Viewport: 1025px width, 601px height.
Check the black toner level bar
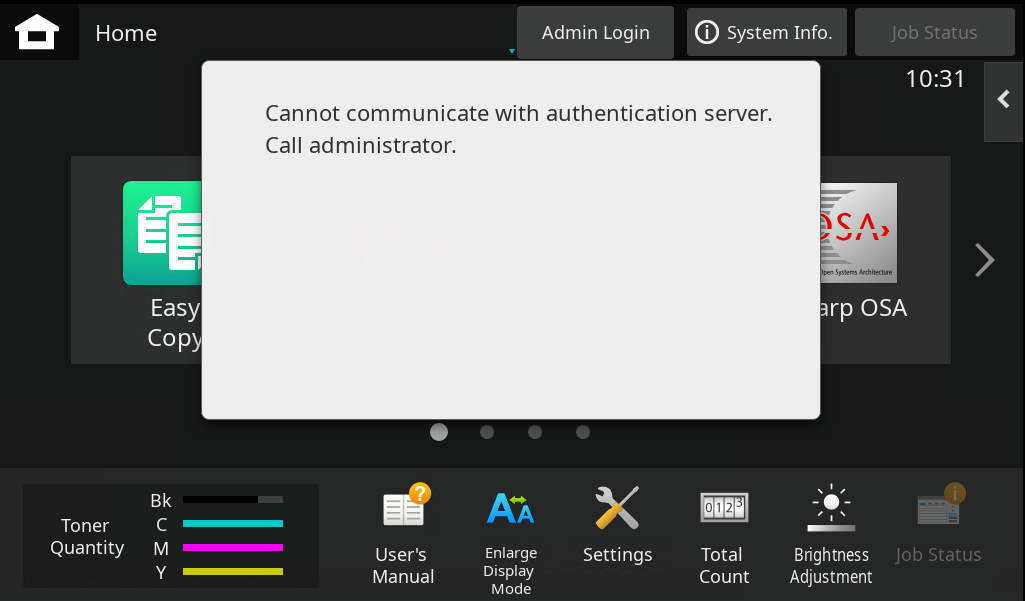(x=233, y=500)
